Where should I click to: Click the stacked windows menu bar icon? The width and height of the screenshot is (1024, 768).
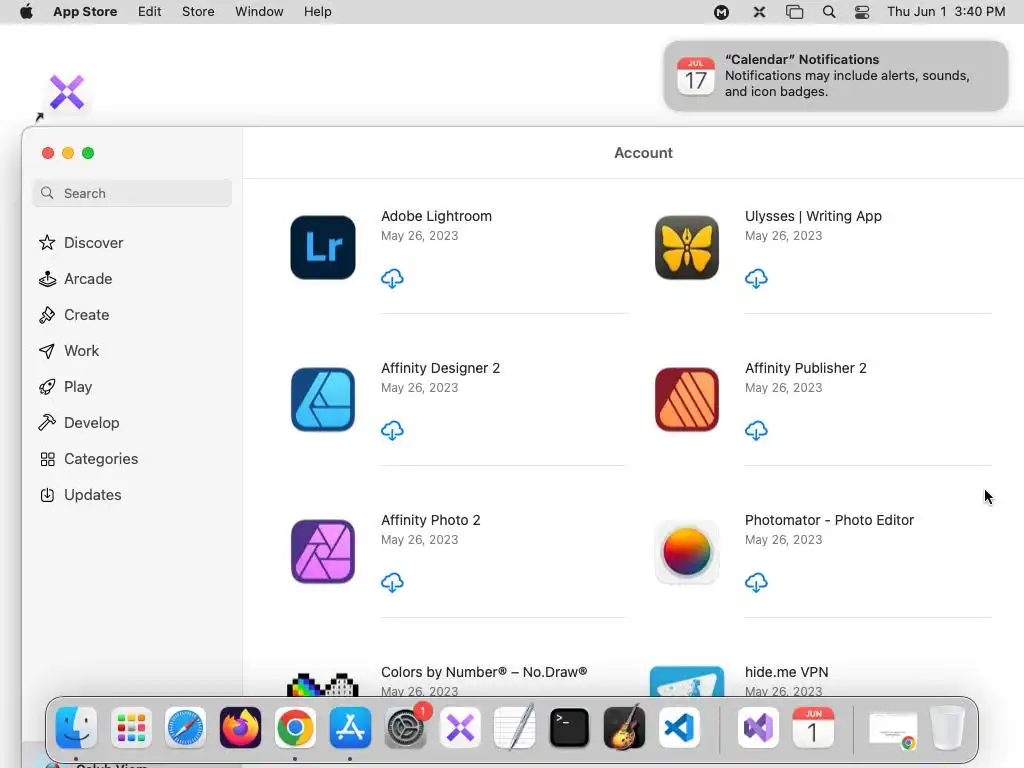(x=794, y=12)
